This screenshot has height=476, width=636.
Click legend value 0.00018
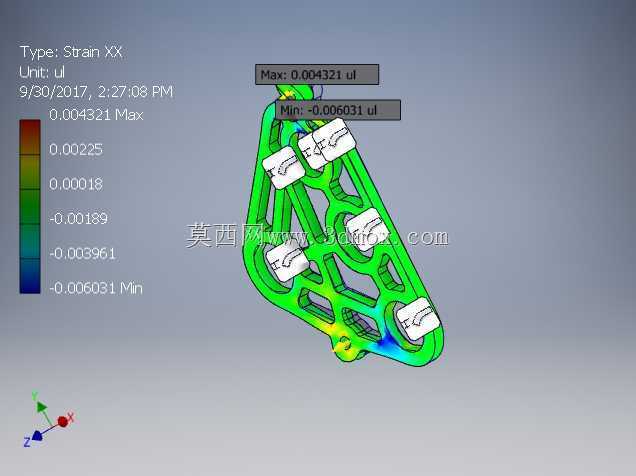coord(76,184)
